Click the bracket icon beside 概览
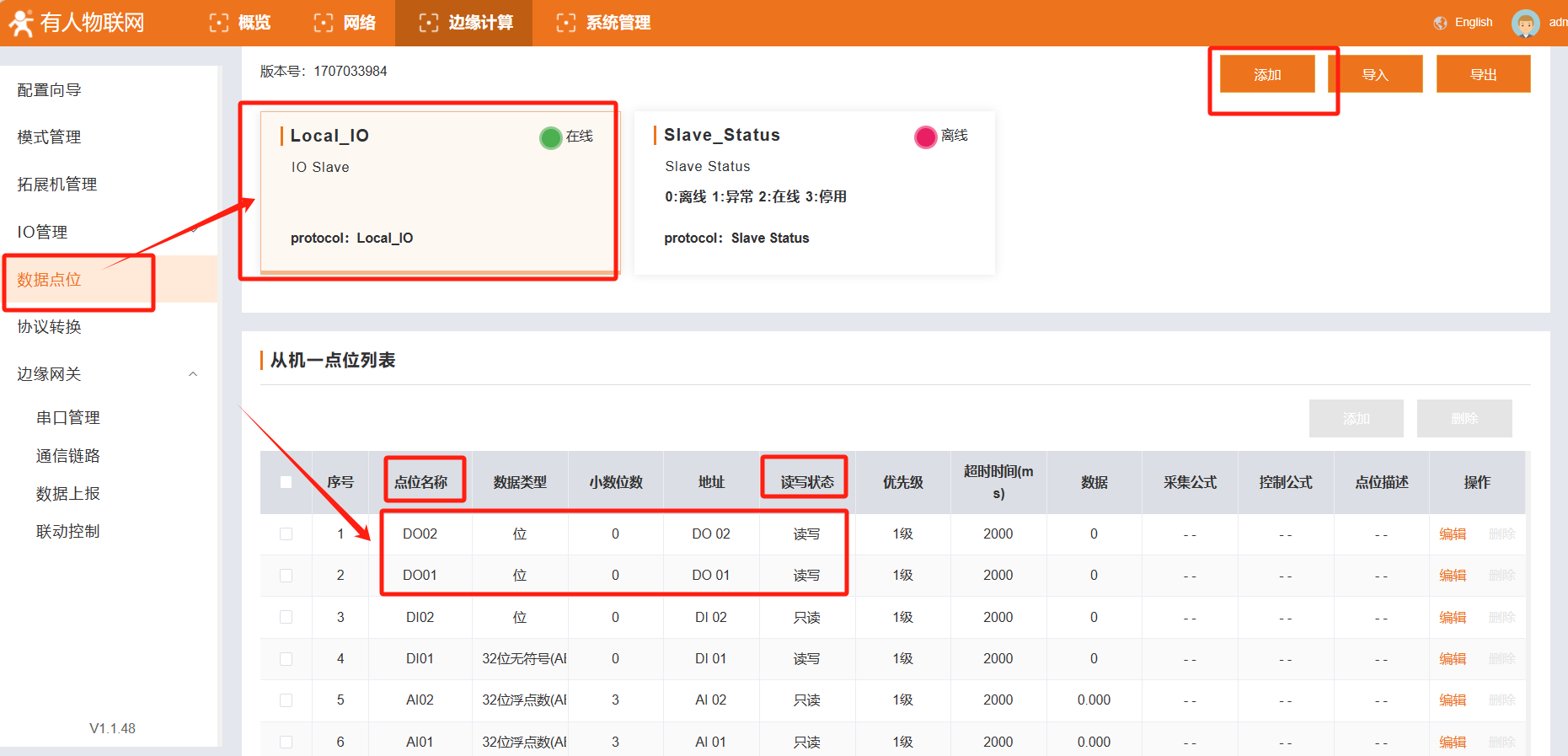1568x756 pixels. [x=219, y=23]
